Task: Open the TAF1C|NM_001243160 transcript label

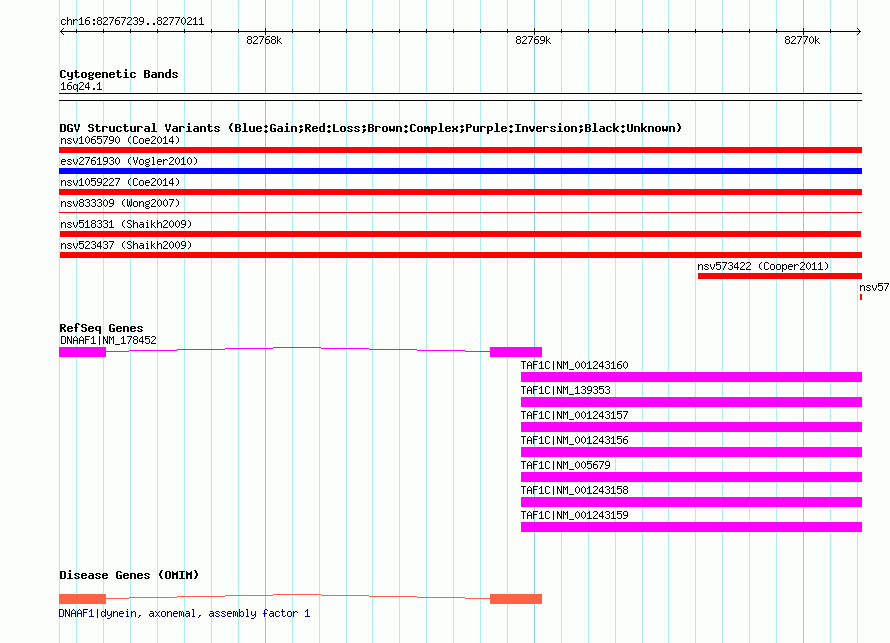Action: pos(574,365)
